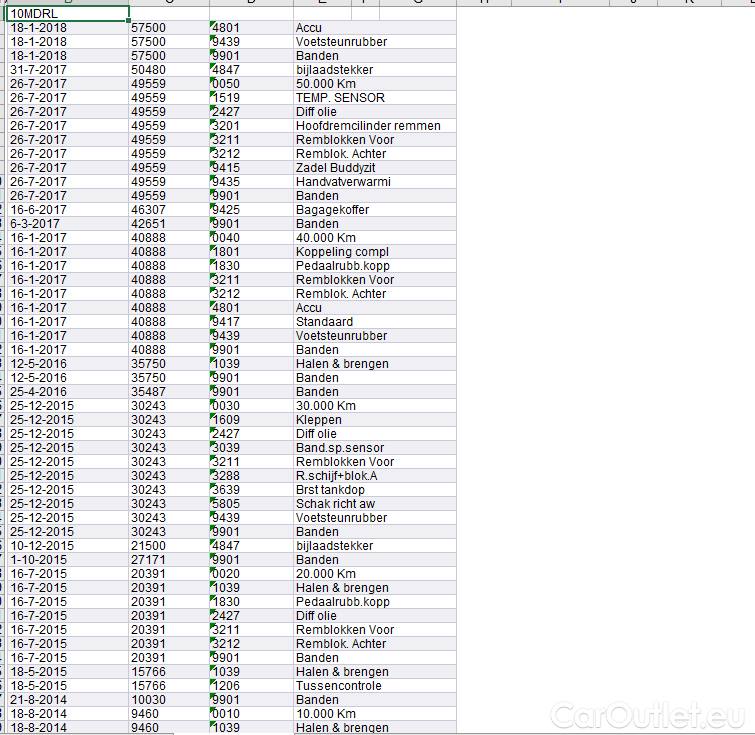The image size is (755, 735).
Task: Click the Kleppen cell
Action: pos(318,420)
